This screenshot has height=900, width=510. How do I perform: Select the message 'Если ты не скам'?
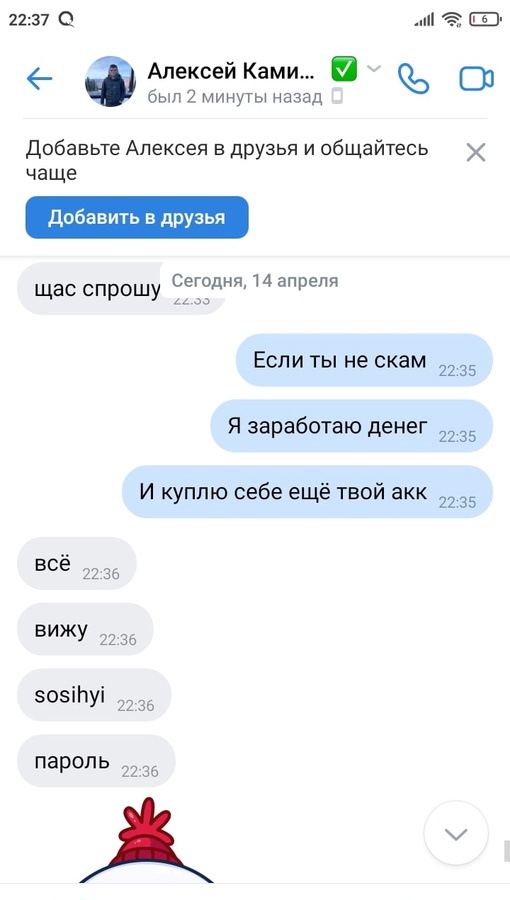click(364, 360)
